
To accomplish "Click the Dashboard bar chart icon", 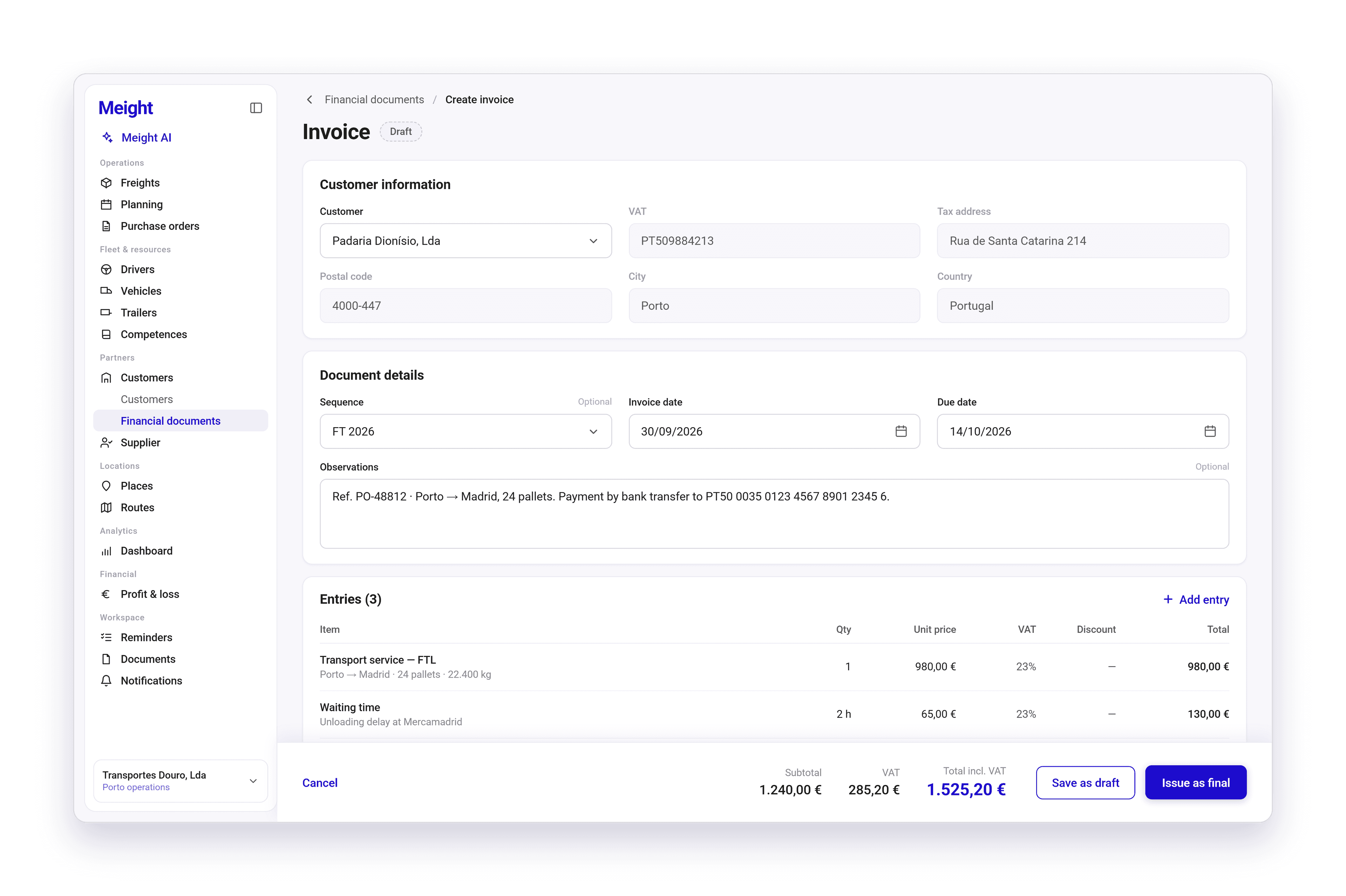I will tap(106, 551).
